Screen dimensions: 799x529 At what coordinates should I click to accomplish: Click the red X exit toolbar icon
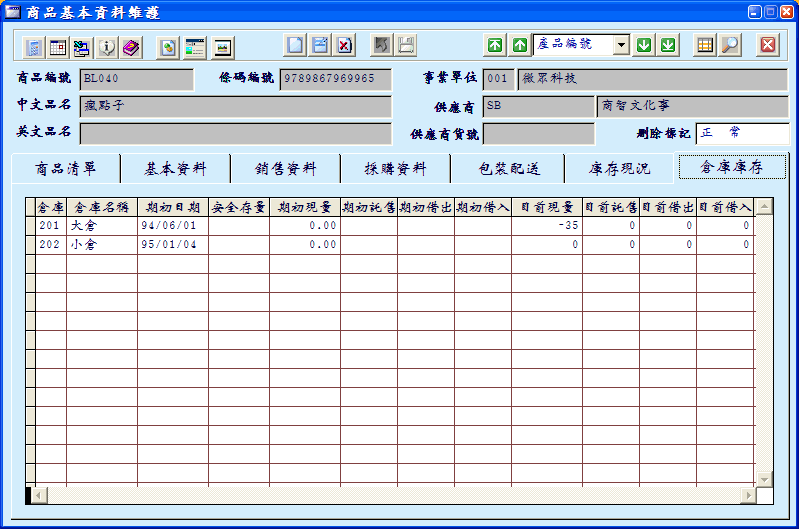(x=768, y=45)
